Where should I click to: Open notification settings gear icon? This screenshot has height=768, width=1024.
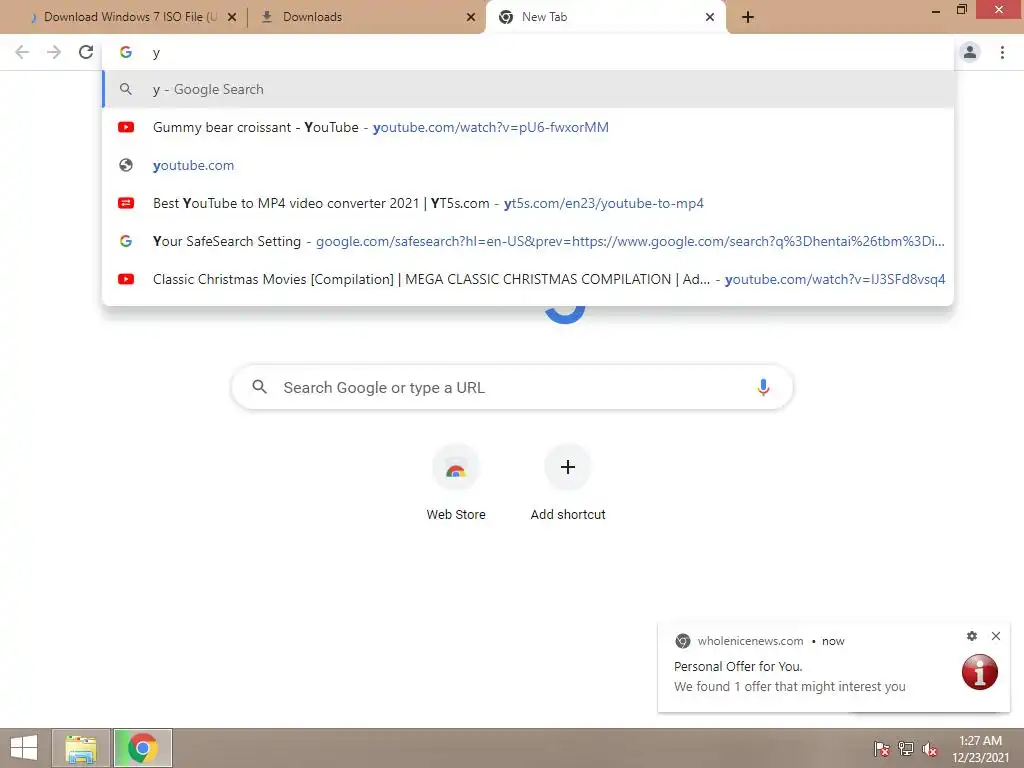(x=972, y=635)
